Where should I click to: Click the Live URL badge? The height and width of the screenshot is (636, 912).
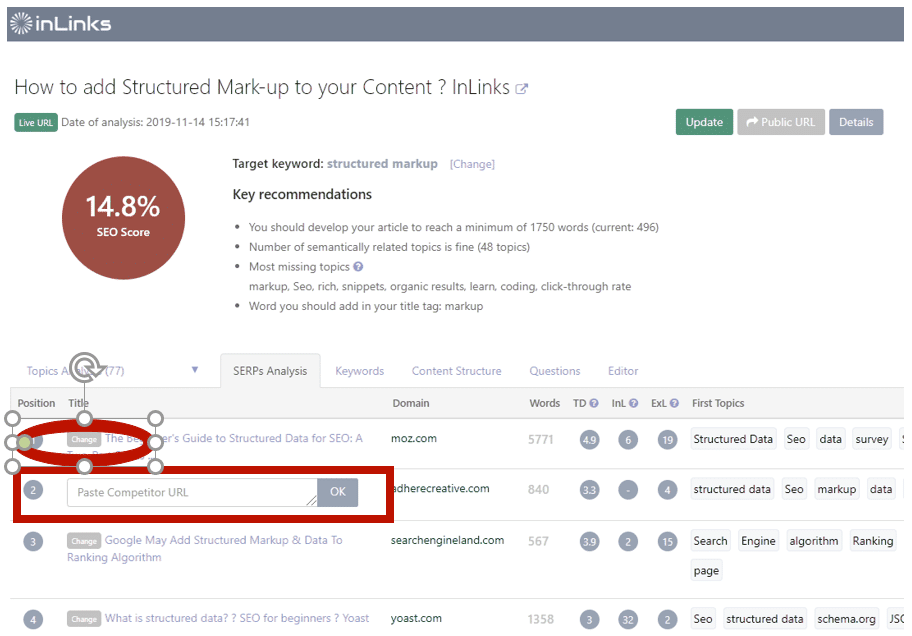[35, 123]
